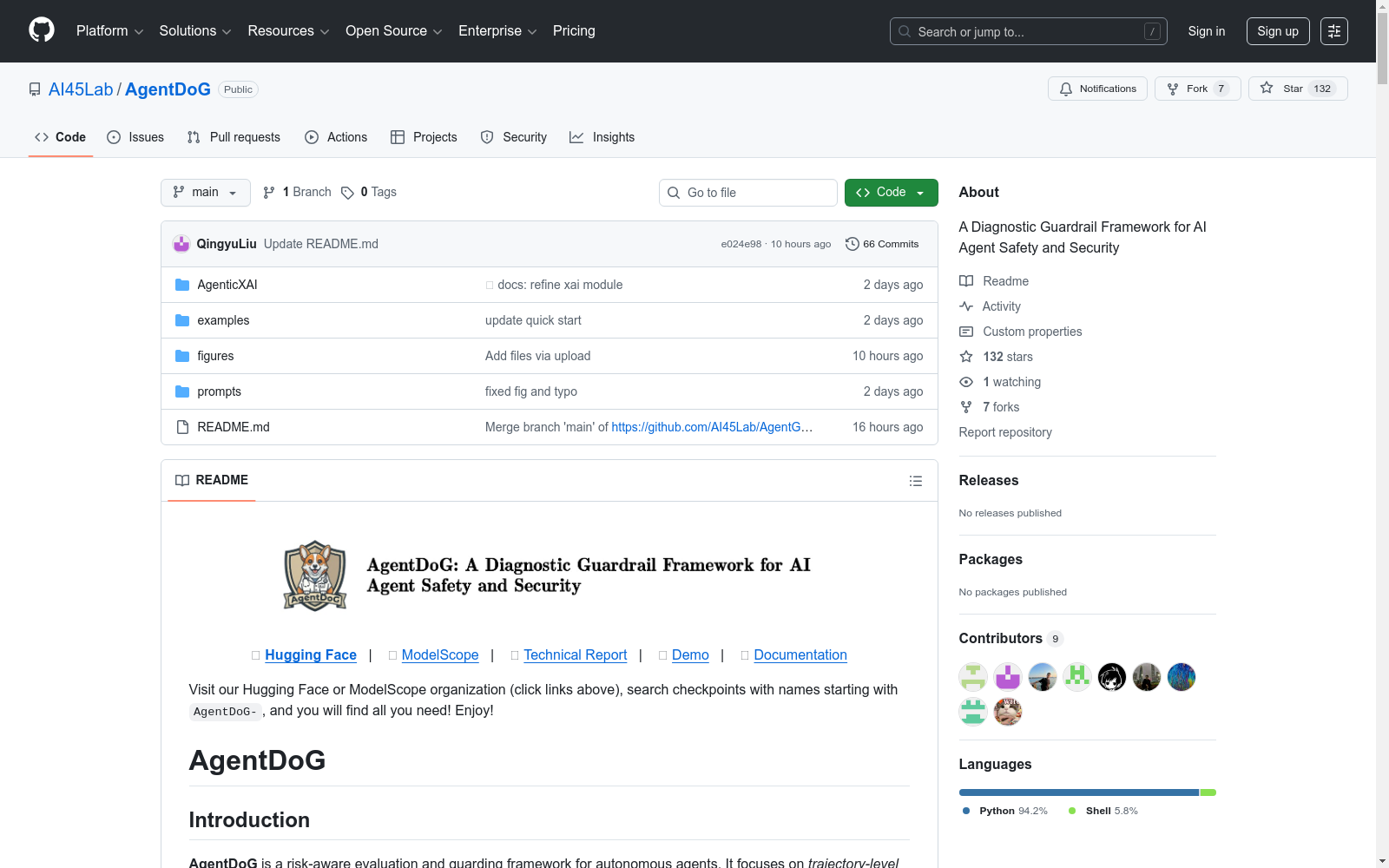Click the Sign up button
Viewport: 1389px width, 868px height.
1278,31
